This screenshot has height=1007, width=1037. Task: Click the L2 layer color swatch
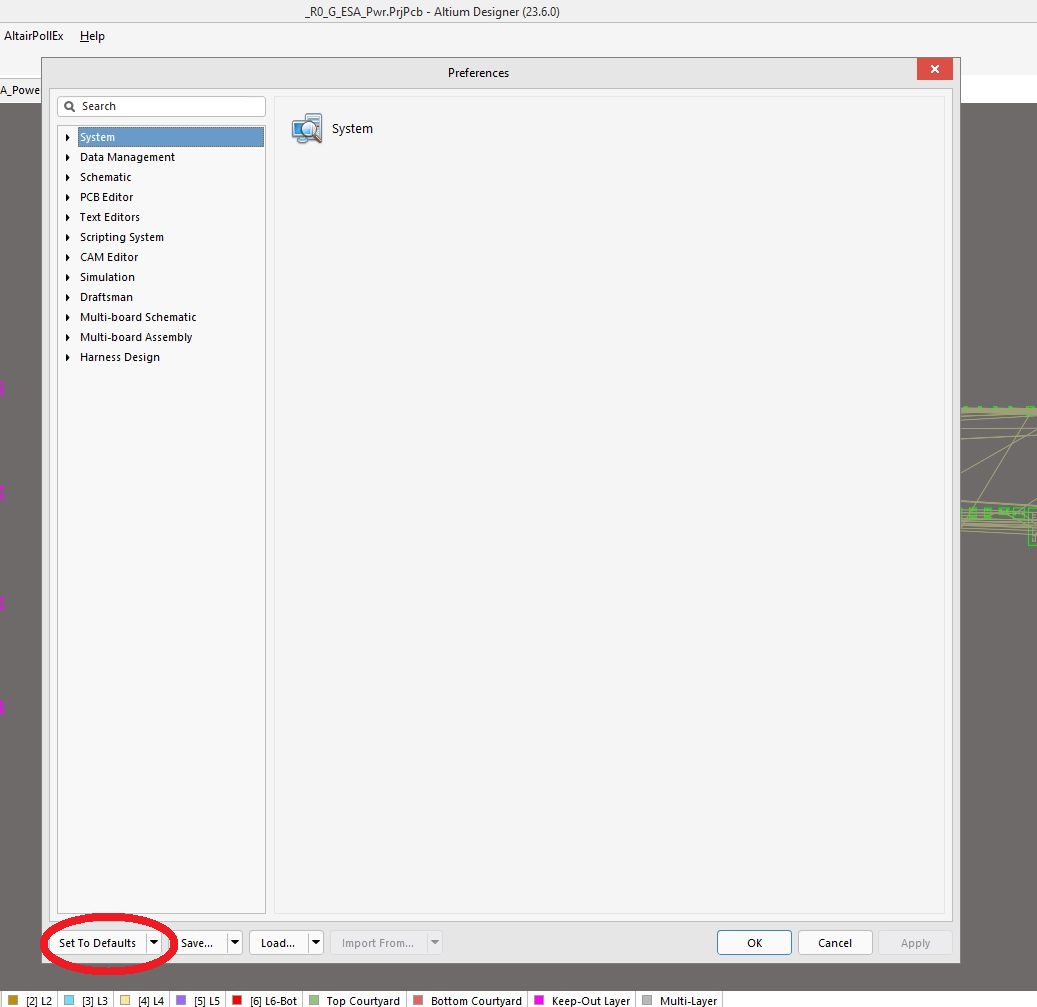[x=13, y=1000]
